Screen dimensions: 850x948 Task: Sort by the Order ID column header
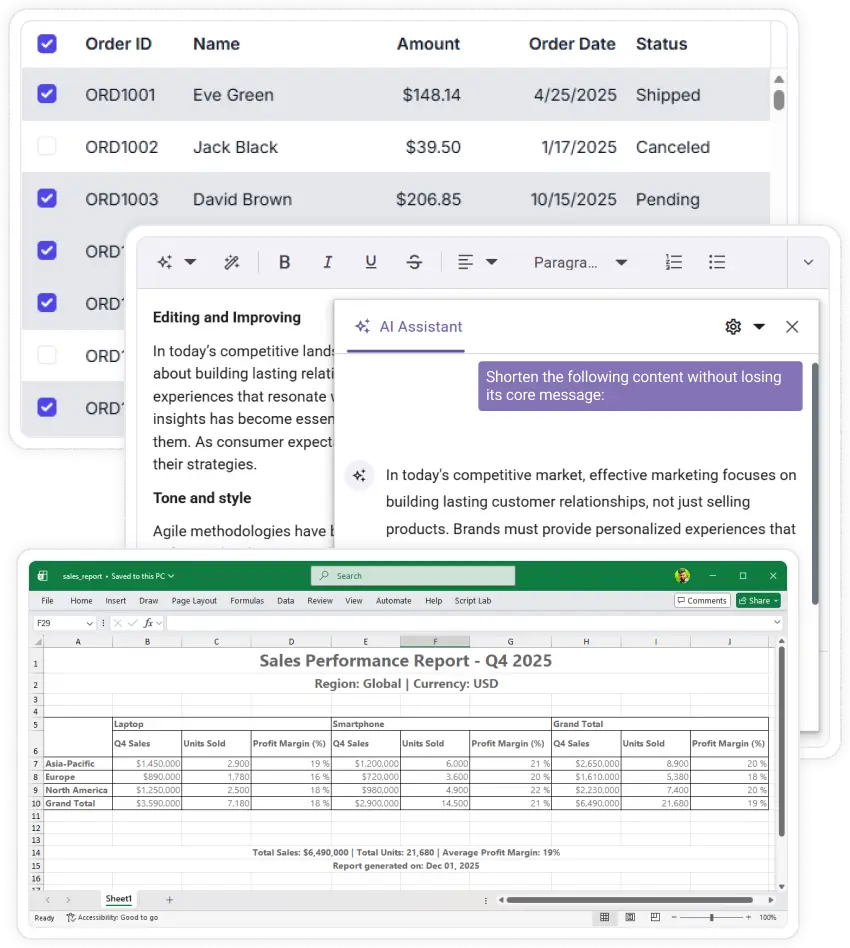pos(118,44)
